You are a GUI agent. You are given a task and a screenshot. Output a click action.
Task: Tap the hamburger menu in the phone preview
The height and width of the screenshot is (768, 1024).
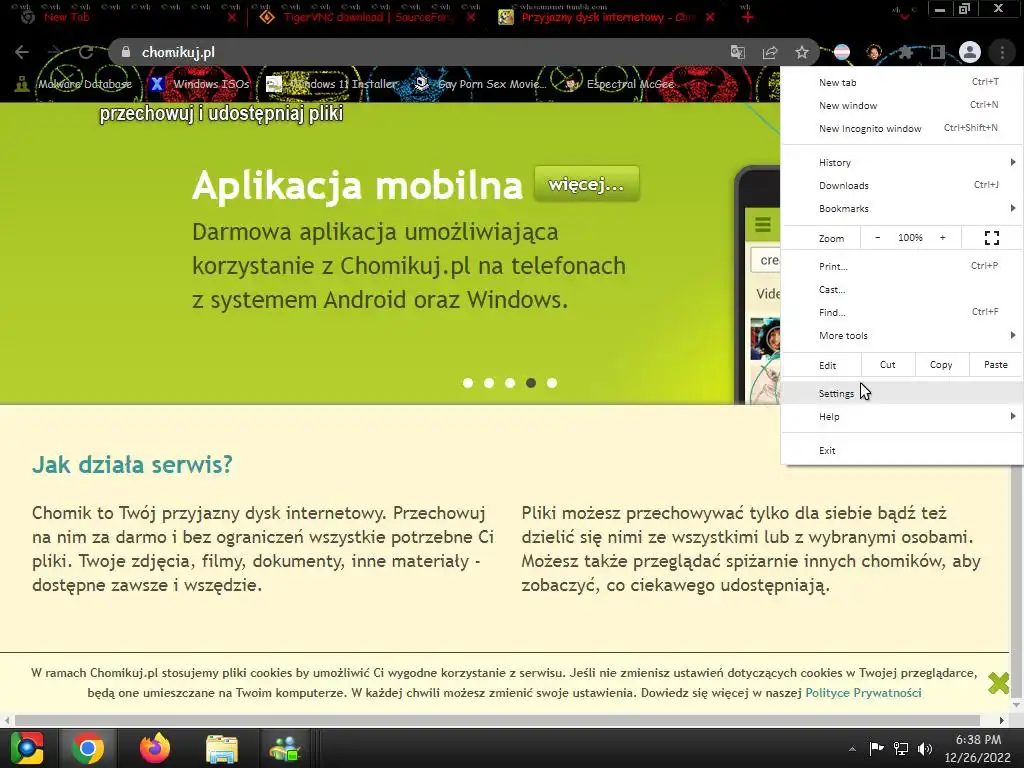point(763,225)
